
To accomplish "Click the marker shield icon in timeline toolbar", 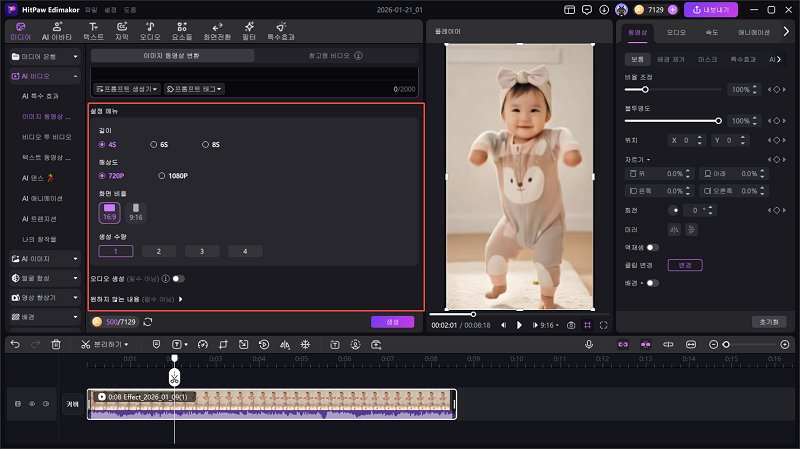I will pyautogui.click(x=156, y=344).
